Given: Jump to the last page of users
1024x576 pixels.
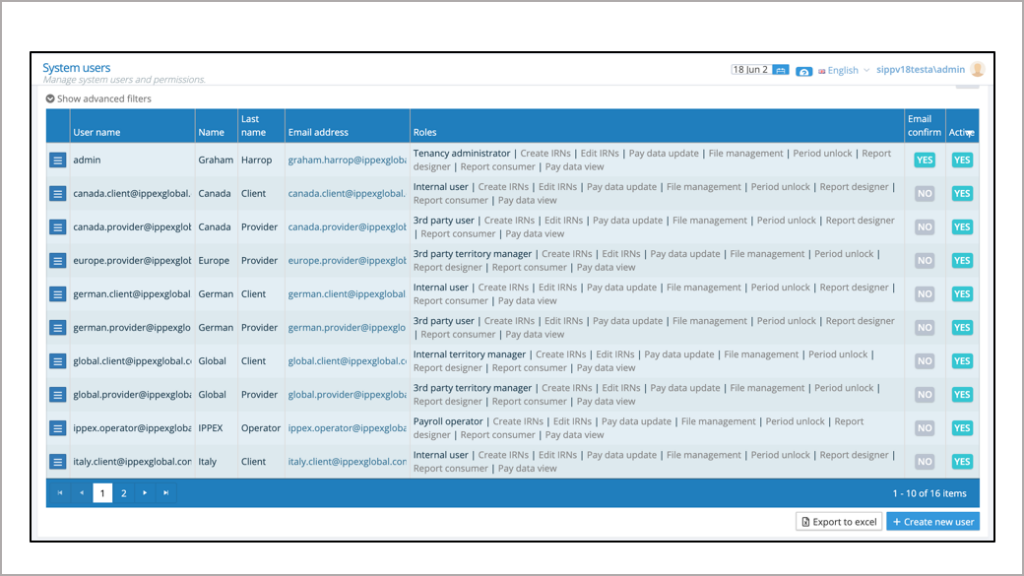Looking at the screenshot, I should [x=166, y=493].
